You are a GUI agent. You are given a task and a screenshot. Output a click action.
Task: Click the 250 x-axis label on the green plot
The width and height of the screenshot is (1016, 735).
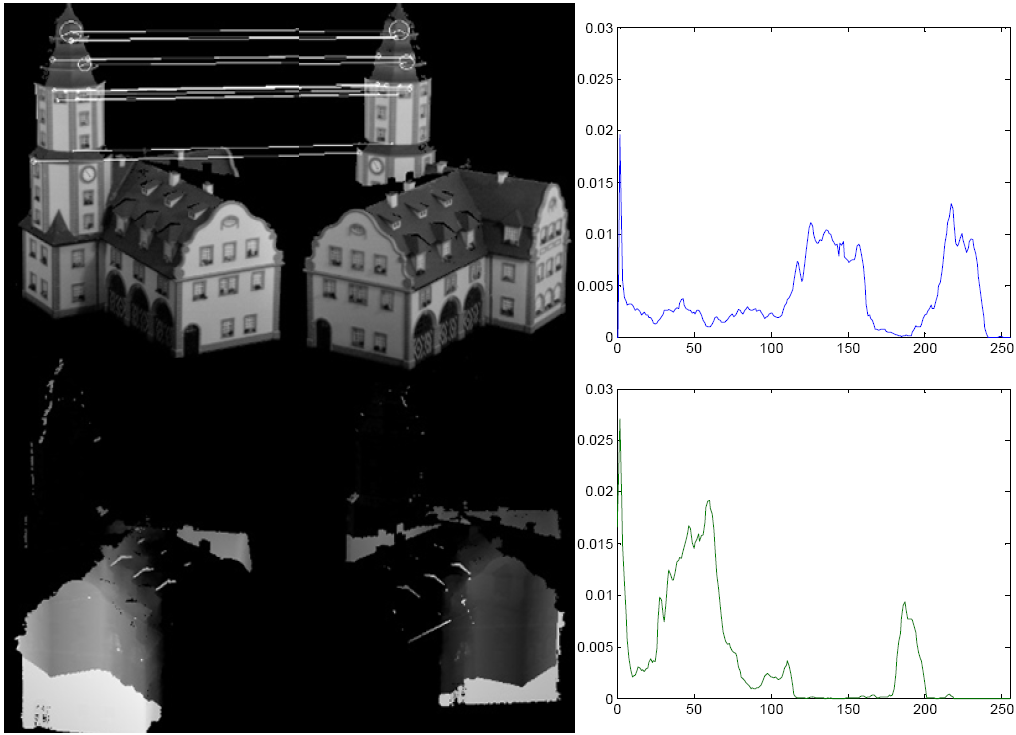[x=1002, y=709]
